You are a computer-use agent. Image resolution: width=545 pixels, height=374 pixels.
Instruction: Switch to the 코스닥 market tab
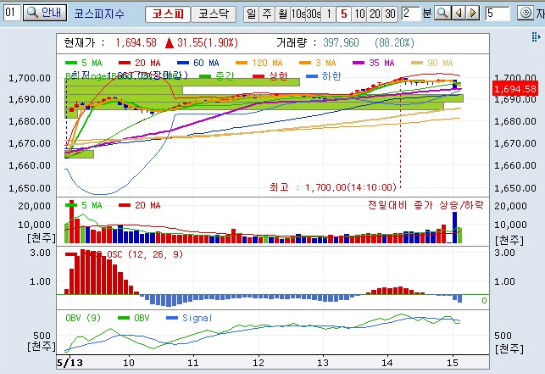pos(213,14)
